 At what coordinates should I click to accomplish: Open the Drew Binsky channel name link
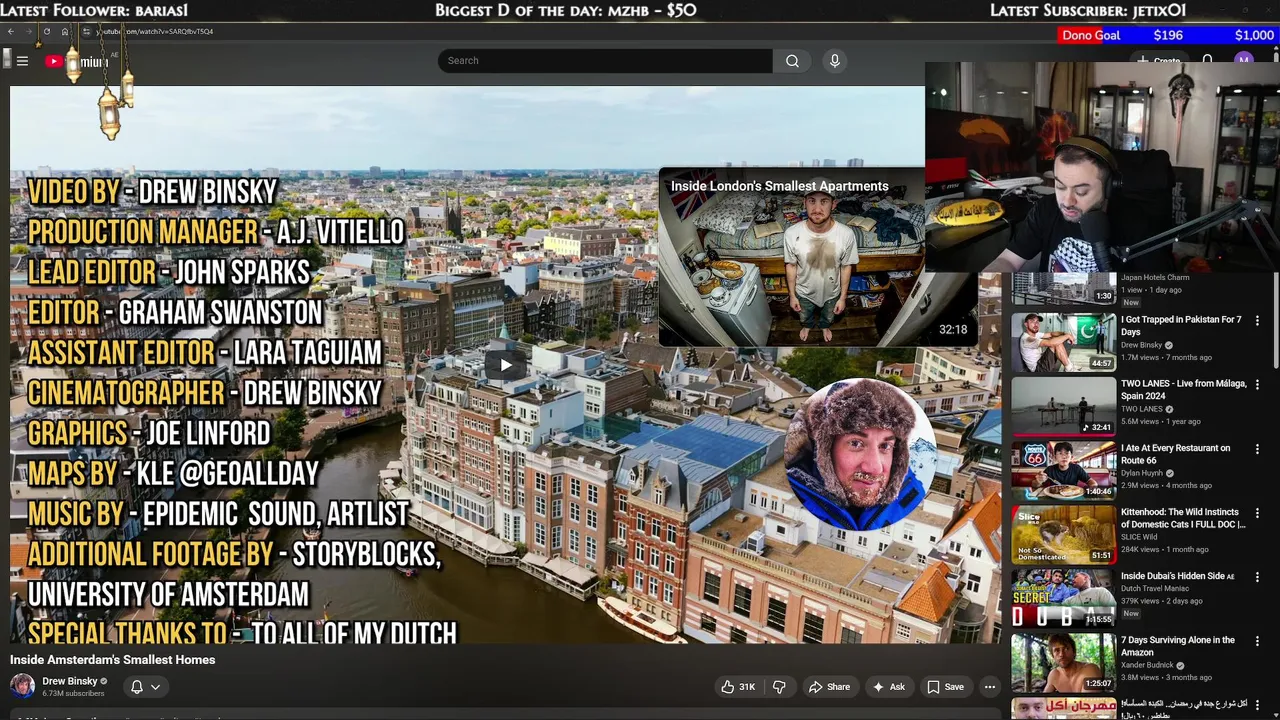pos(70,681)
